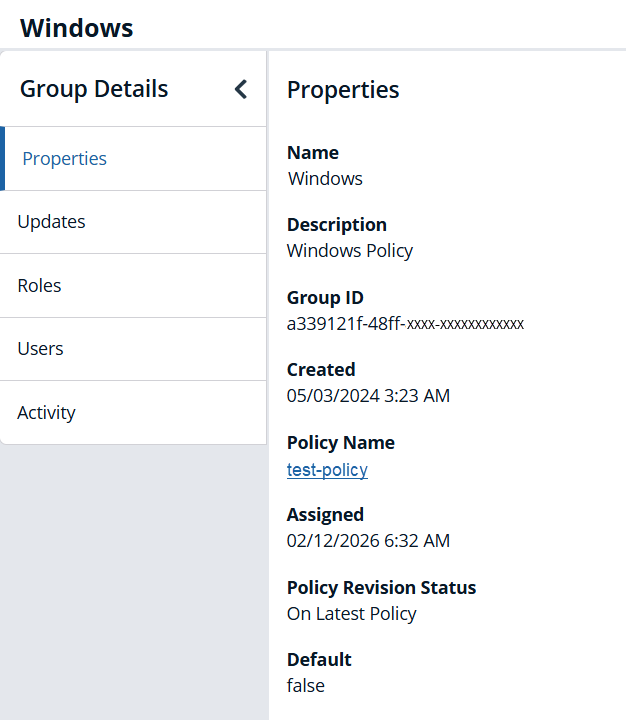626x720 pixels.
Task: Click the Name field label
Action: [x=313, y=153]
